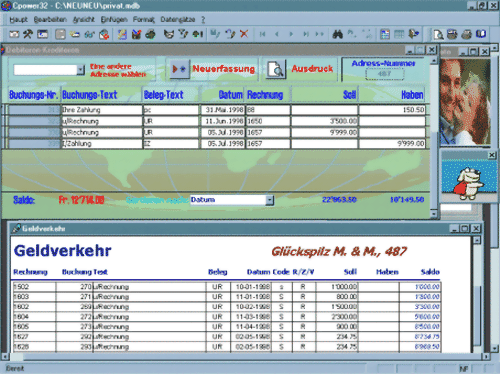The height and width of the screenshot is (374, 500).
Task: Expand the address selection combo box arrow
Action: (81, 69)
